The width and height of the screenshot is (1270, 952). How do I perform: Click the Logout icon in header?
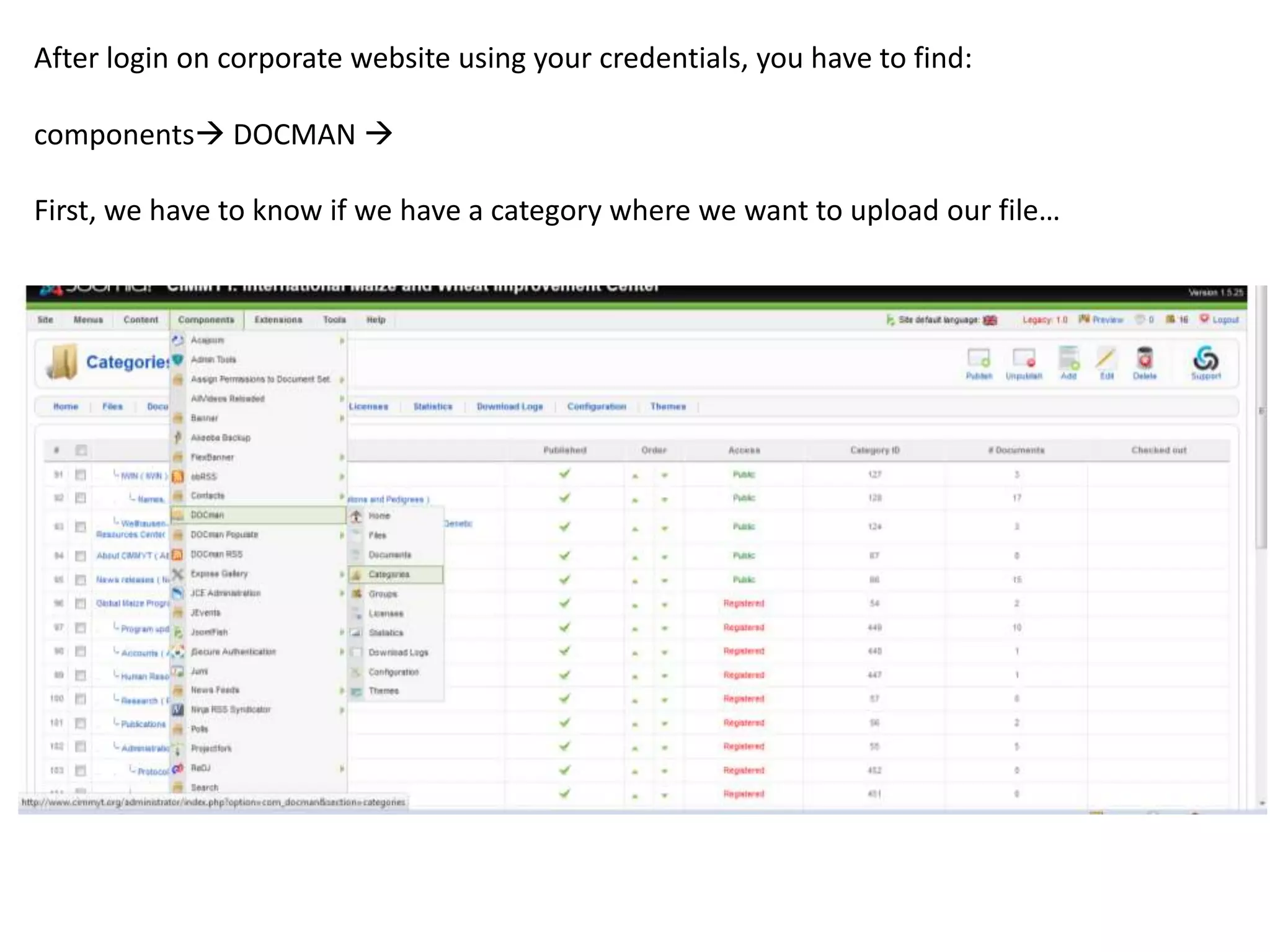click(1204, 319)
